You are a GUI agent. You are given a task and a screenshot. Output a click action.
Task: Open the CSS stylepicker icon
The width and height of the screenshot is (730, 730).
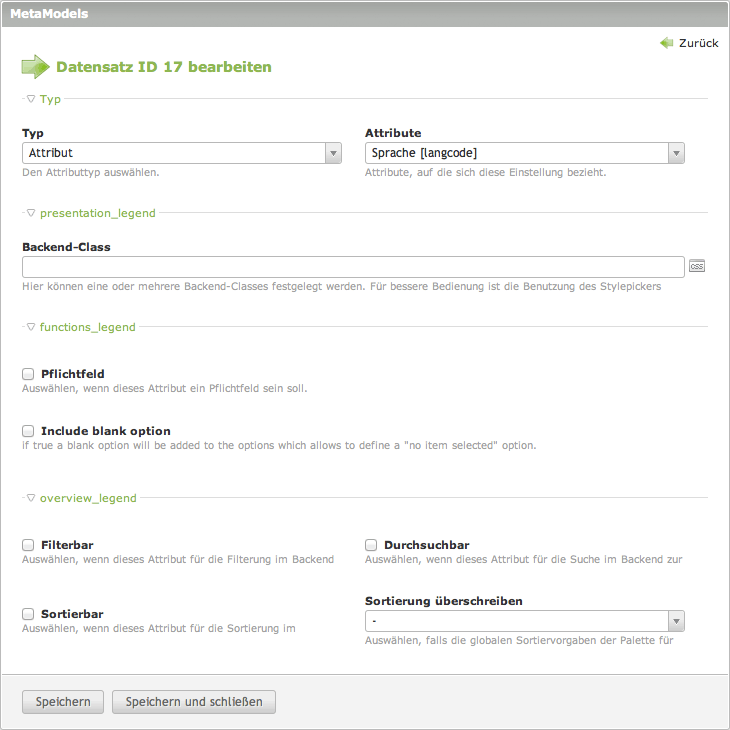click(x=697, y=266)
